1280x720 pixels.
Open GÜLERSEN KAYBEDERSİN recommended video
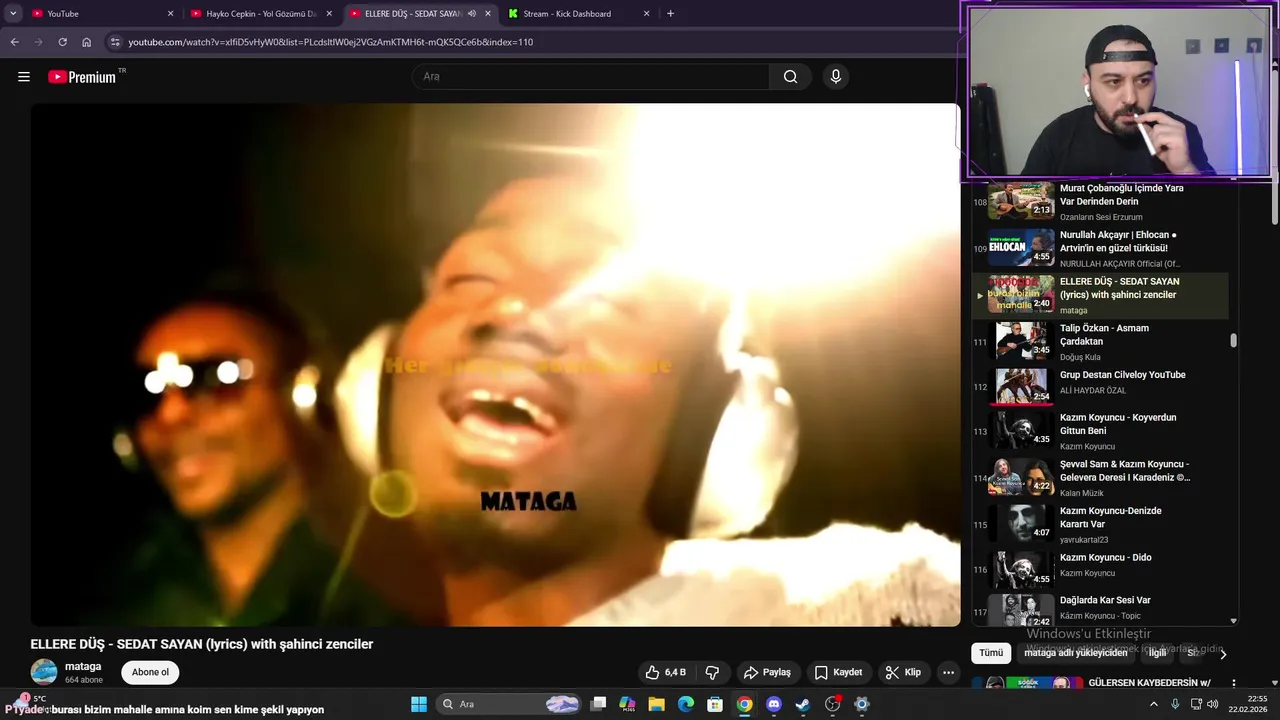1149,683
